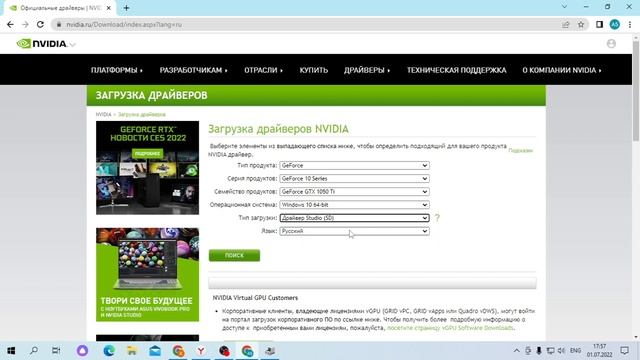Open File Explorer from the taskbar
This screenshot has width=640, height=360.
coord(131,351)
